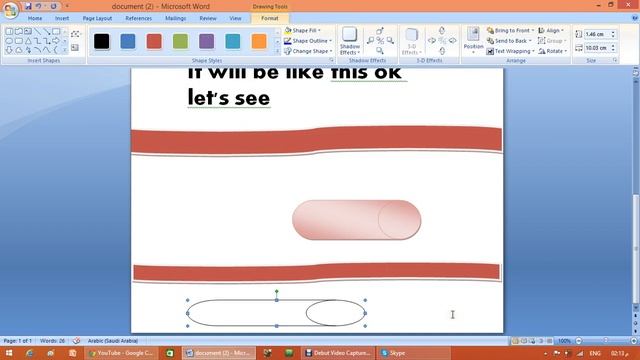Select the Format tab under Drawing Tools
Viewport: 640px width, 360px height.
[270, 18]
